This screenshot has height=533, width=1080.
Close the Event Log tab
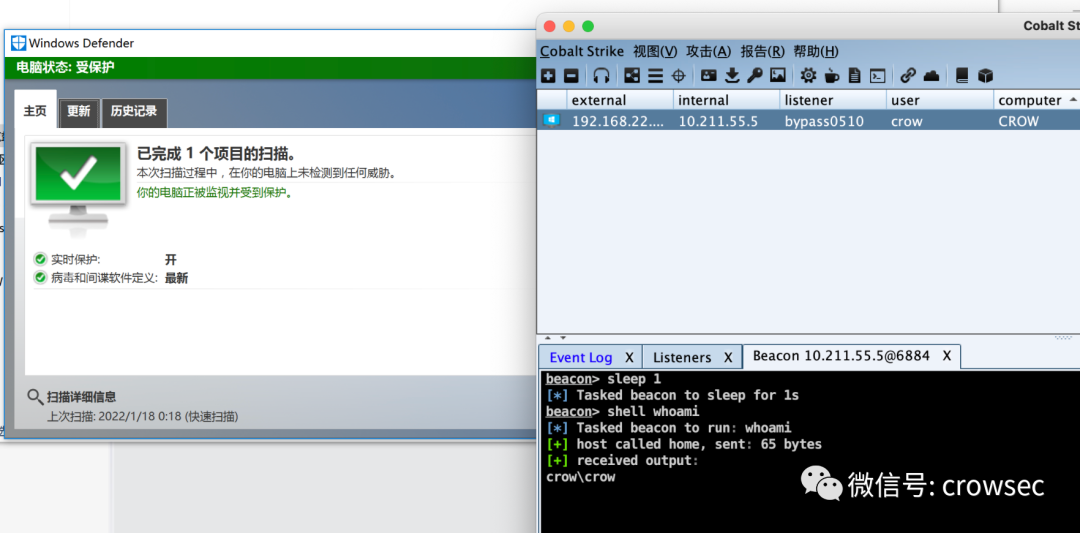tap(629, 357)
